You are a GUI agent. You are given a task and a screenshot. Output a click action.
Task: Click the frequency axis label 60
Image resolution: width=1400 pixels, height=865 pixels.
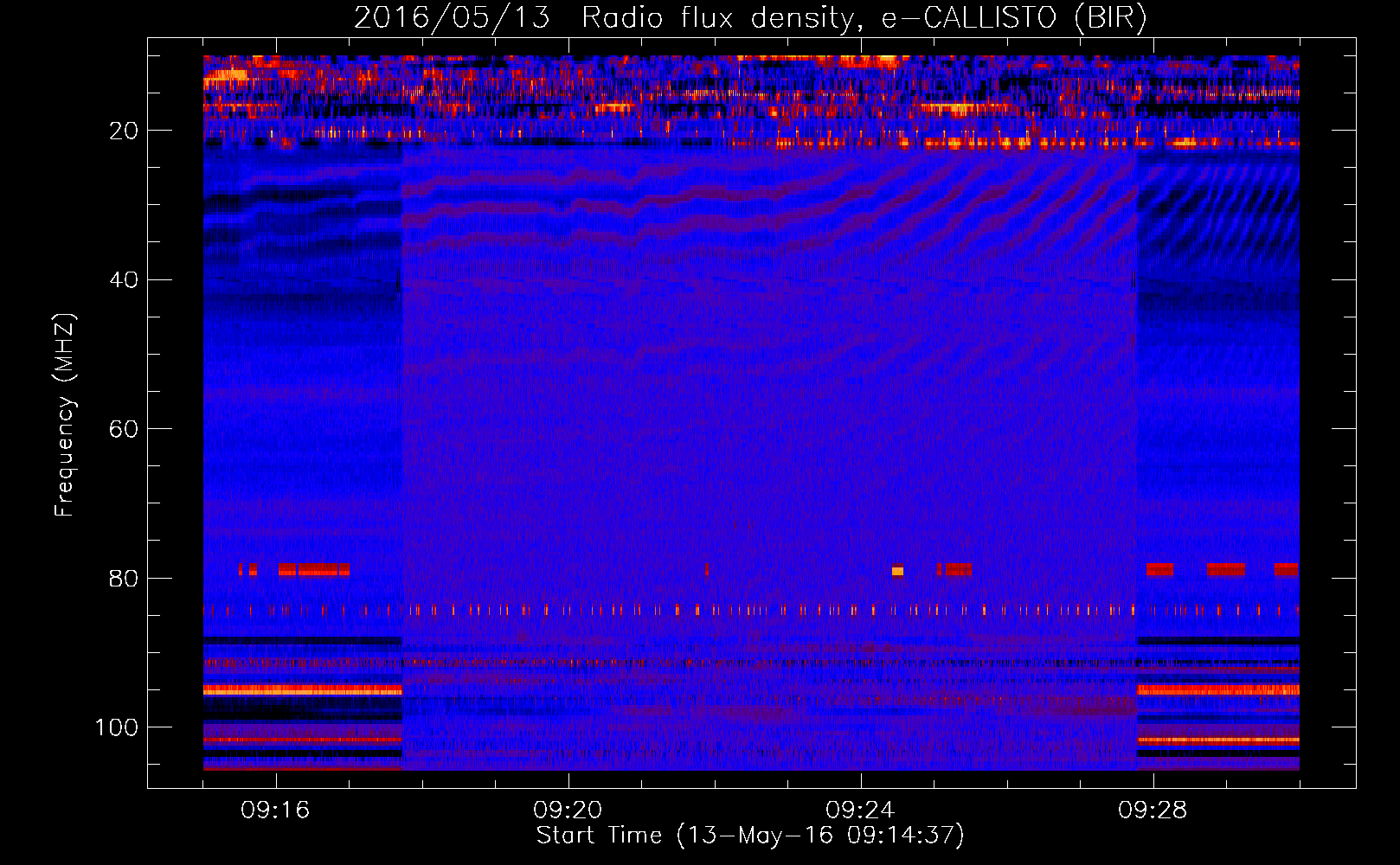pos(125,429)
